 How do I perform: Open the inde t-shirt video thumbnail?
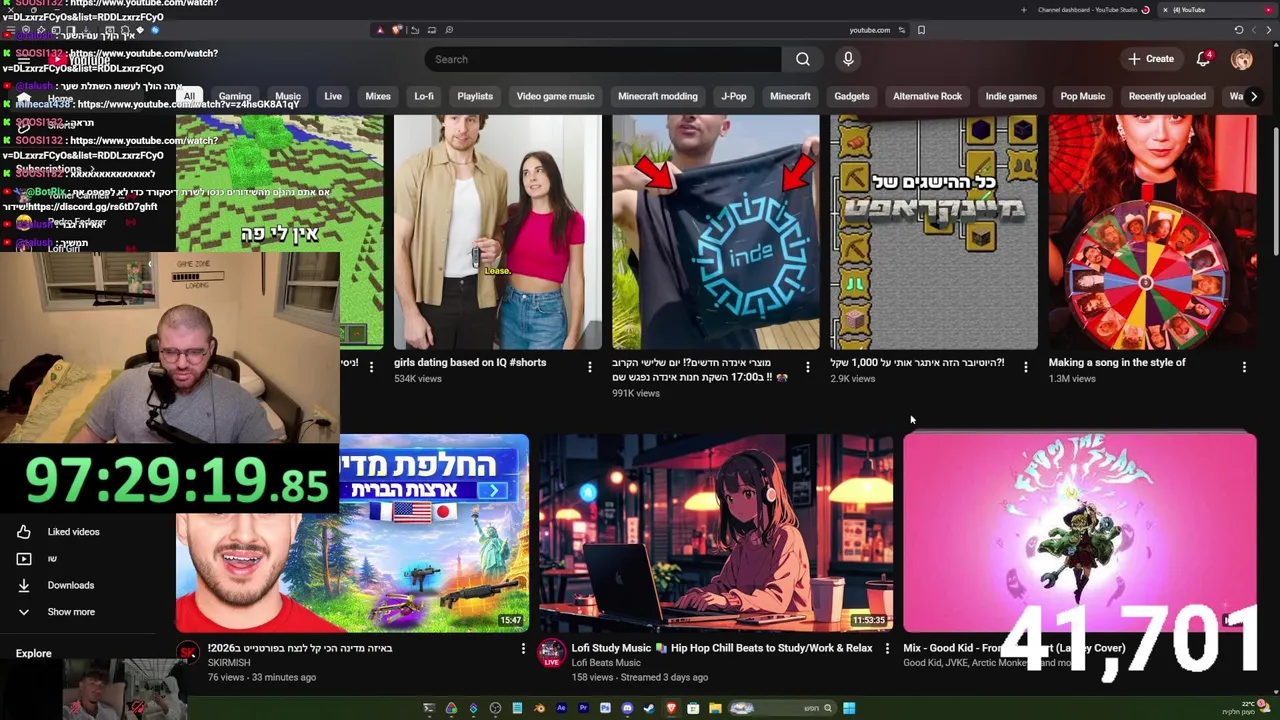click(716, 232)
